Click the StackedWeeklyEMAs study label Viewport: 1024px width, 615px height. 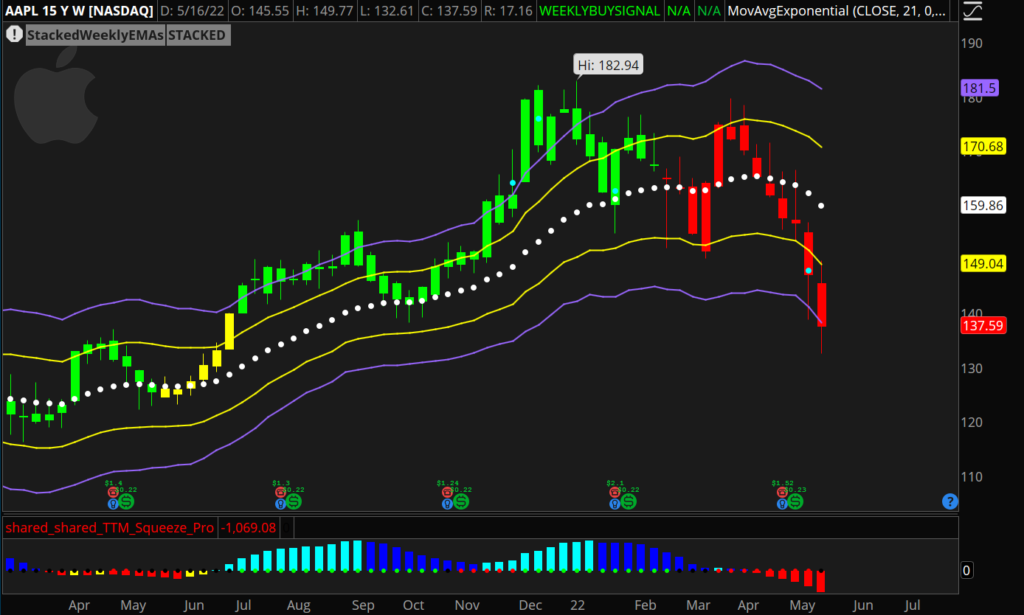pos(95,35)
